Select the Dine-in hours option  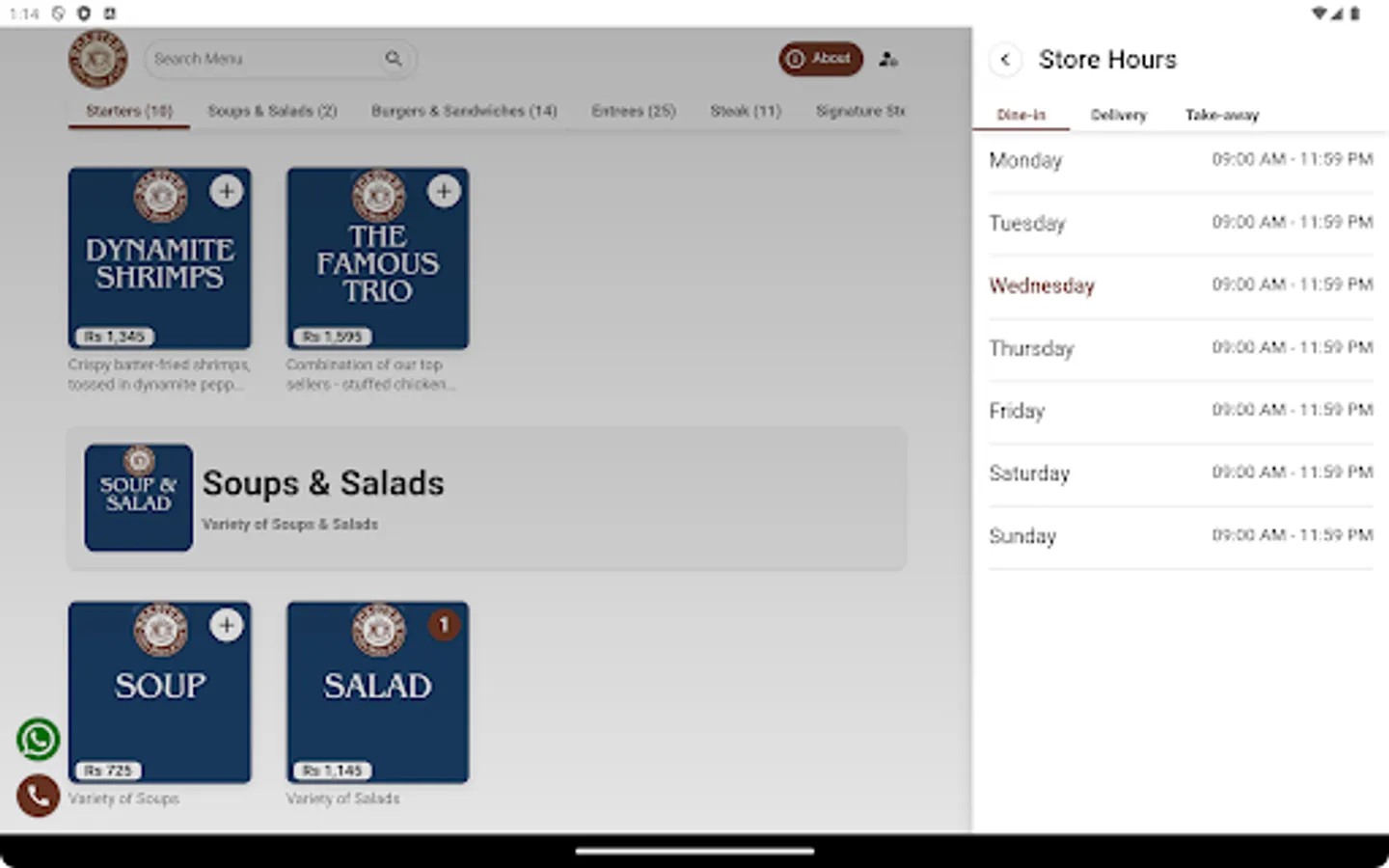pyautogui.click(x=1022, y=115)
